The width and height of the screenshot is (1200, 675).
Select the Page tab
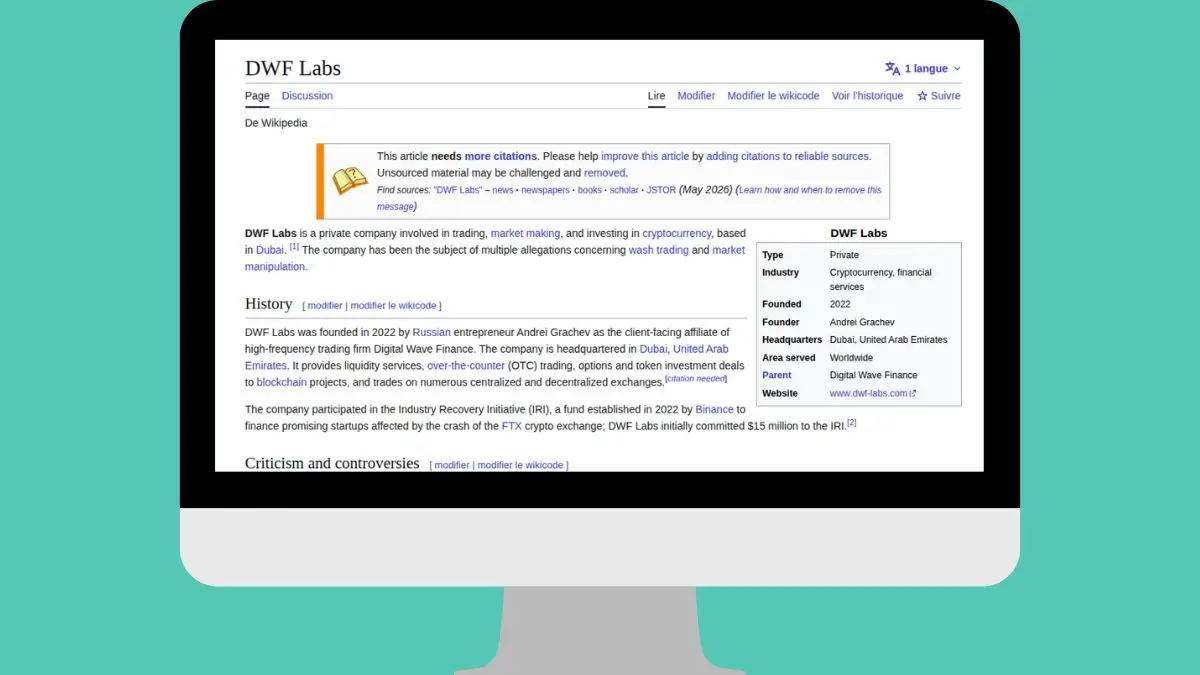point(257,96)
